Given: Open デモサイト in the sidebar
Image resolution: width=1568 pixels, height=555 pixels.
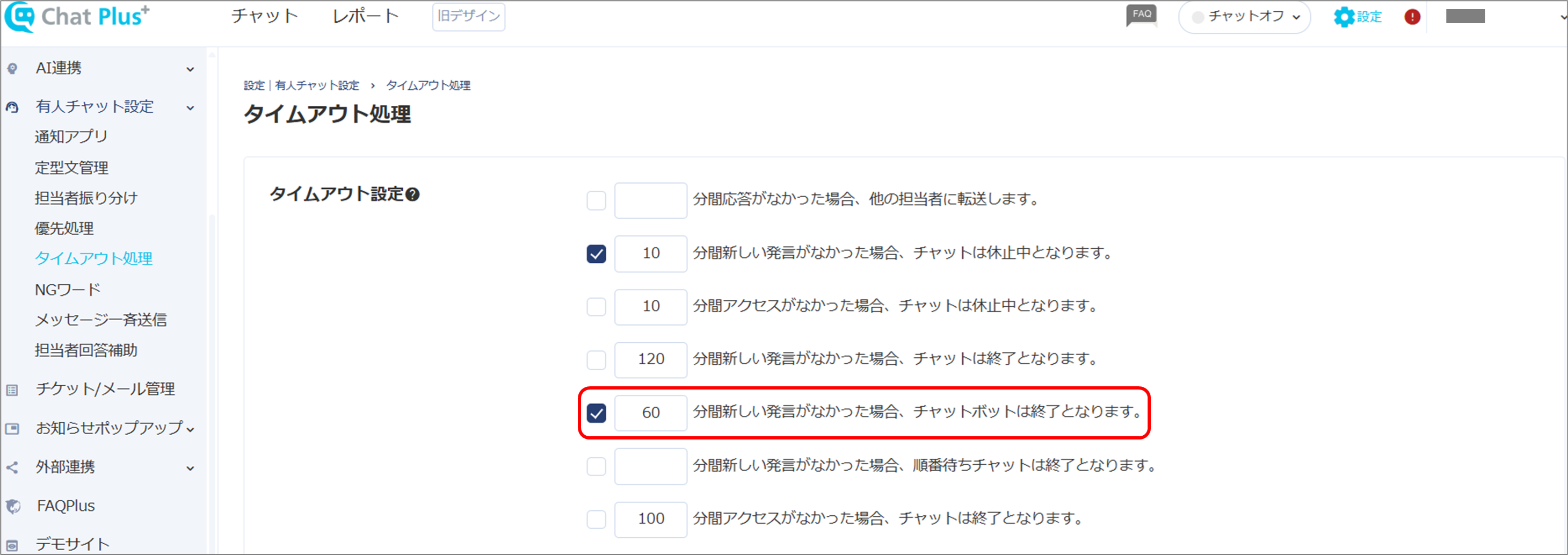Looking at the screenshot, I should (x=72, y=544).
